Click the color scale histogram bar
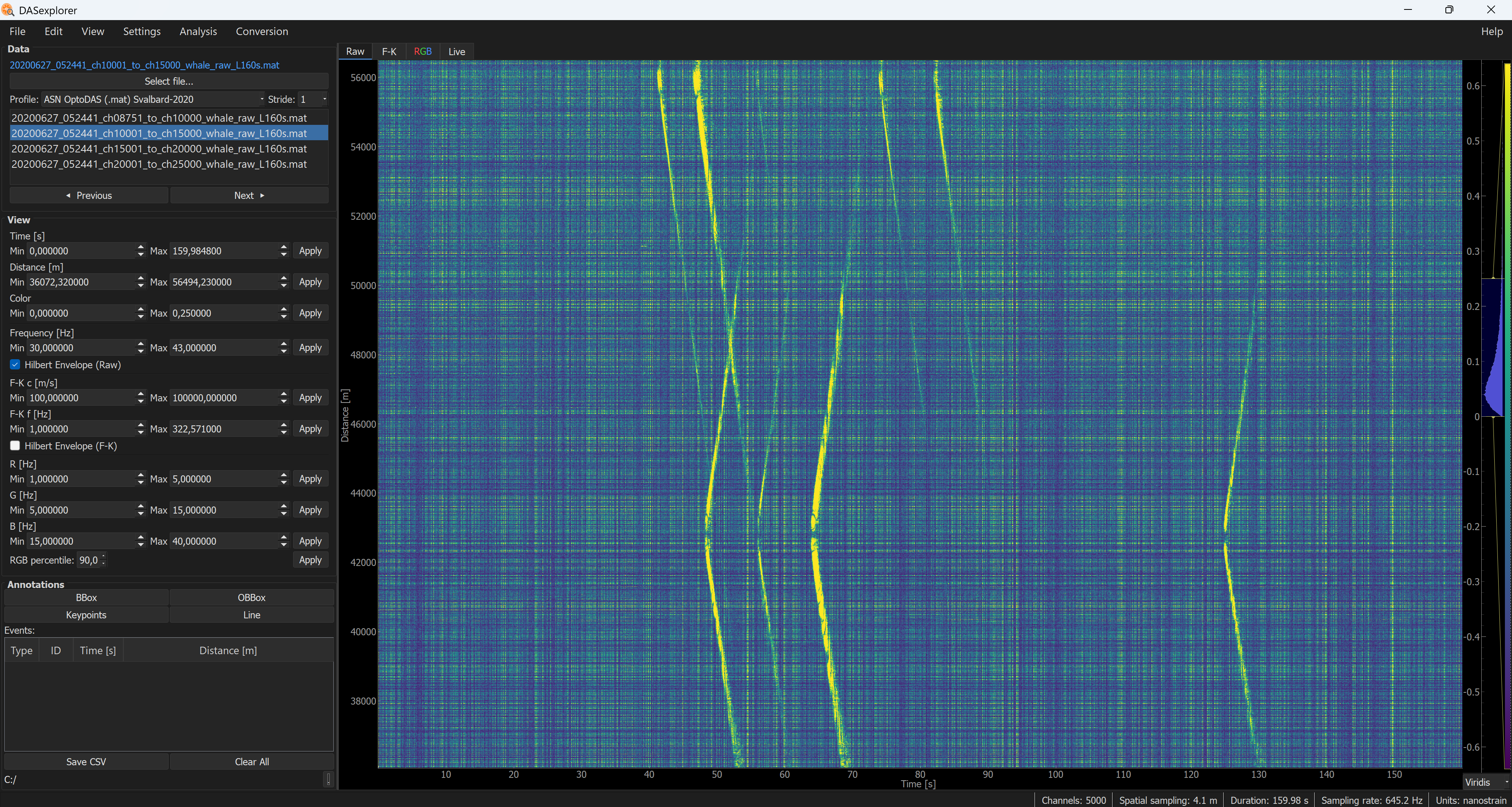1512x807 pixels. pyautogui.click(x=1493, y=347)
